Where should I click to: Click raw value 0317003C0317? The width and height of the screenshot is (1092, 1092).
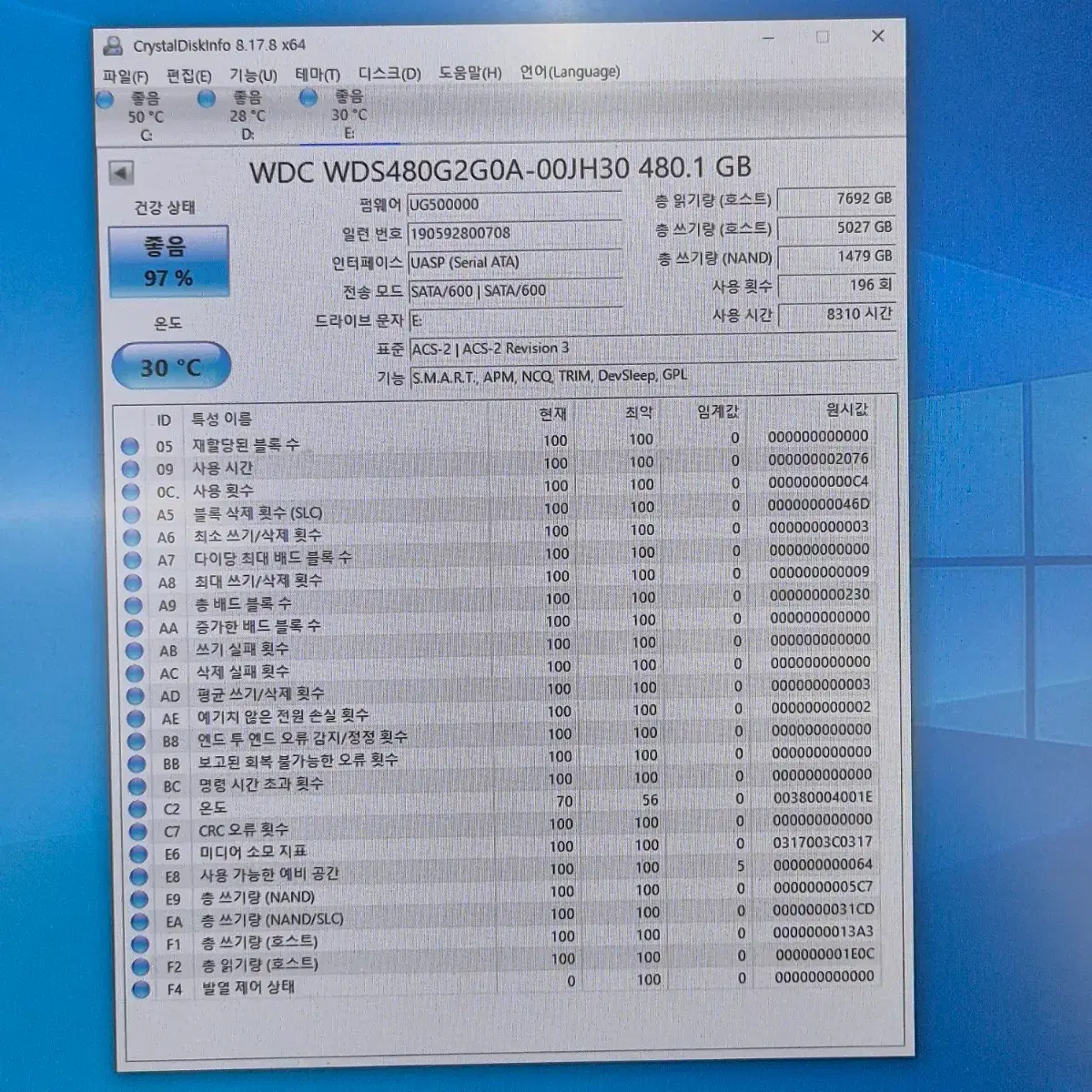[x=823, y=843]
